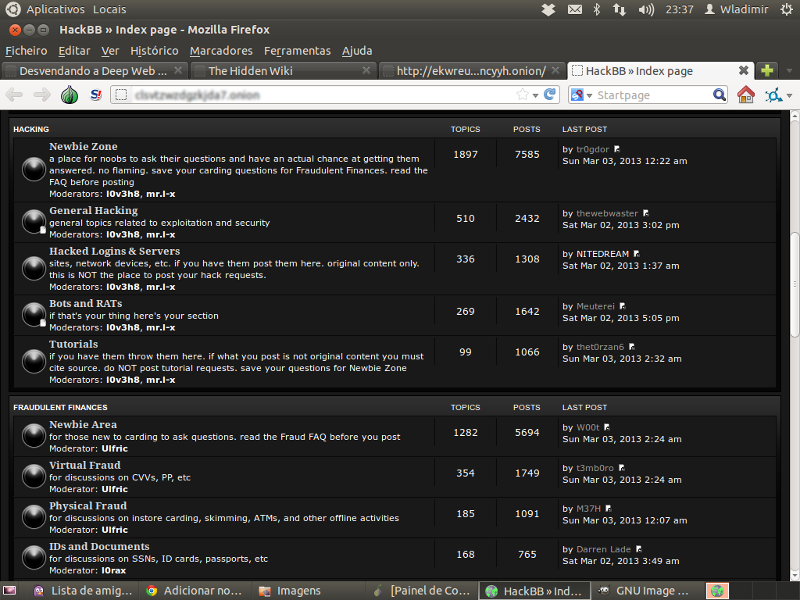View latest post icon beside W00t
Screen dimensions: 800x600
607,427
